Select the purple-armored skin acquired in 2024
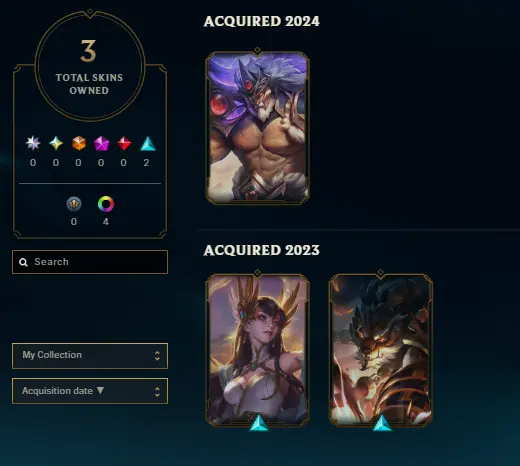This screenshot has width=520, height=466. (257, 127)
